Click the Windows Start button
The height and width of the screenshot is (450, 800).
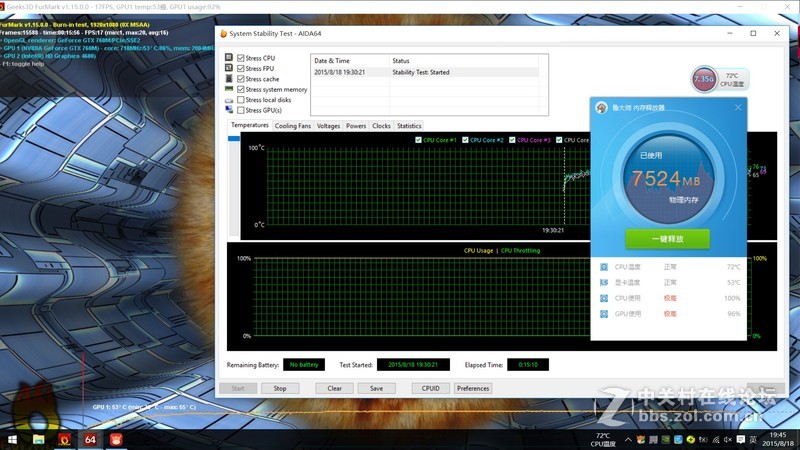tap(11, 438)
